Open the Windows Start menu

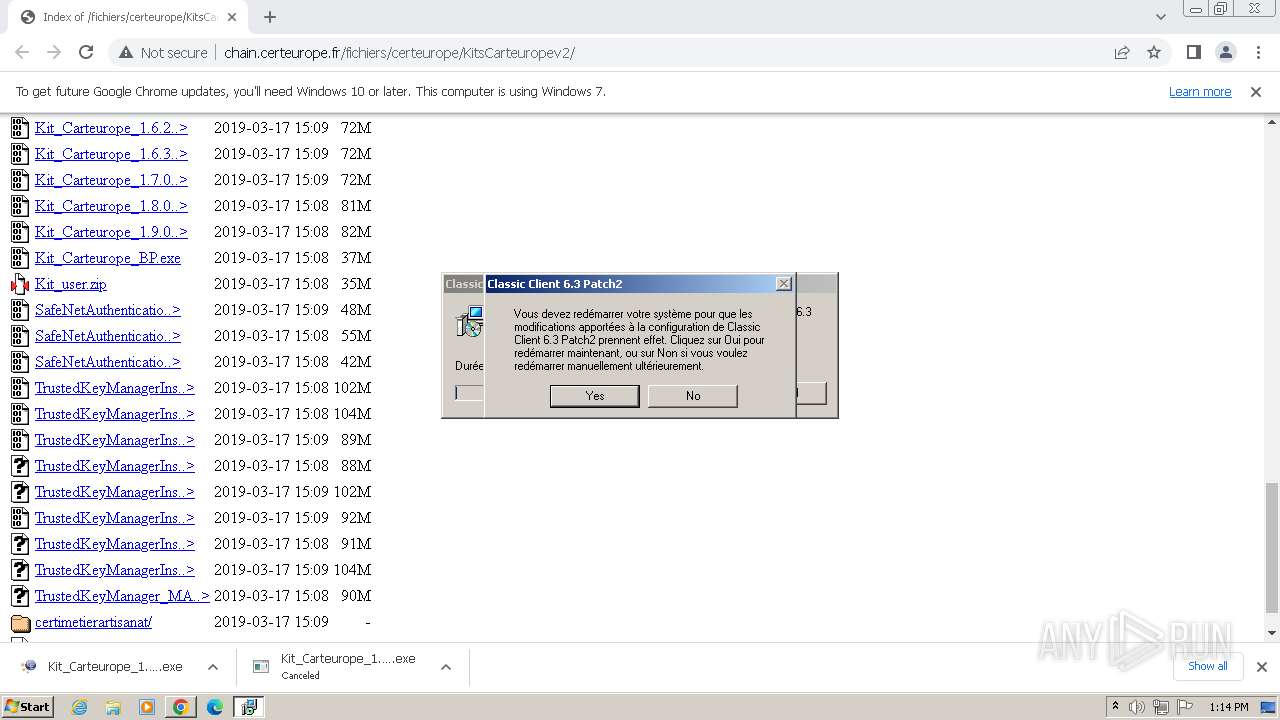pyautogui.click(x=27, y=706)
